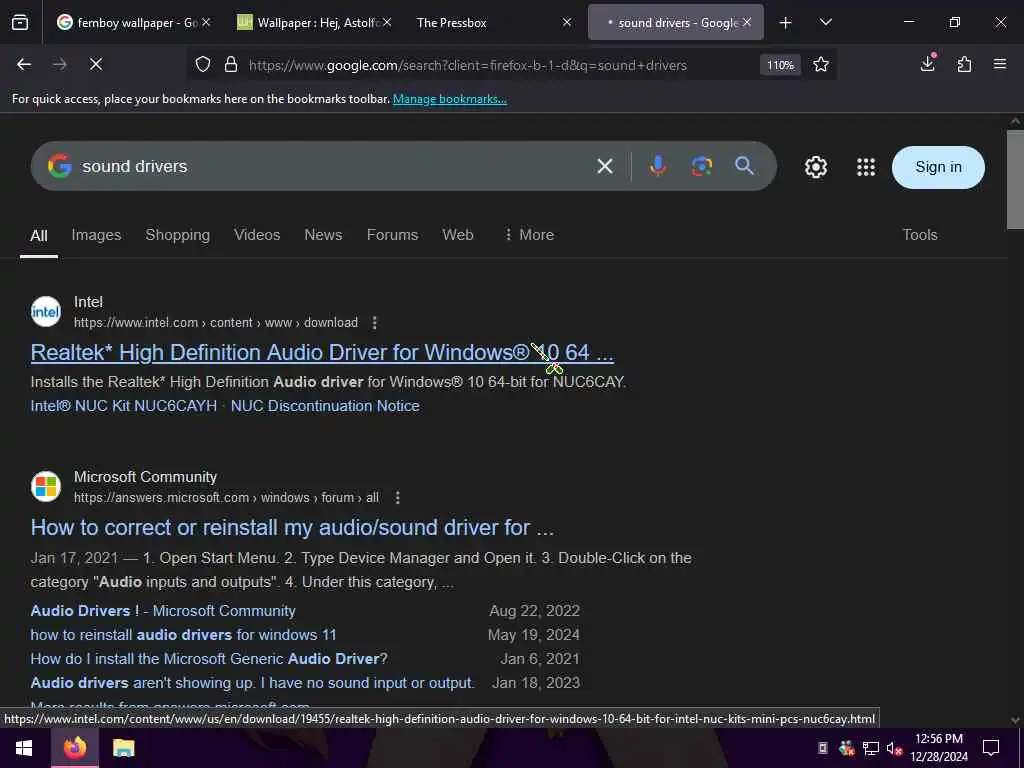Screen dimensions: 1024x768
Task: Select the Forums search filter
Action: (x=392, y=235)
